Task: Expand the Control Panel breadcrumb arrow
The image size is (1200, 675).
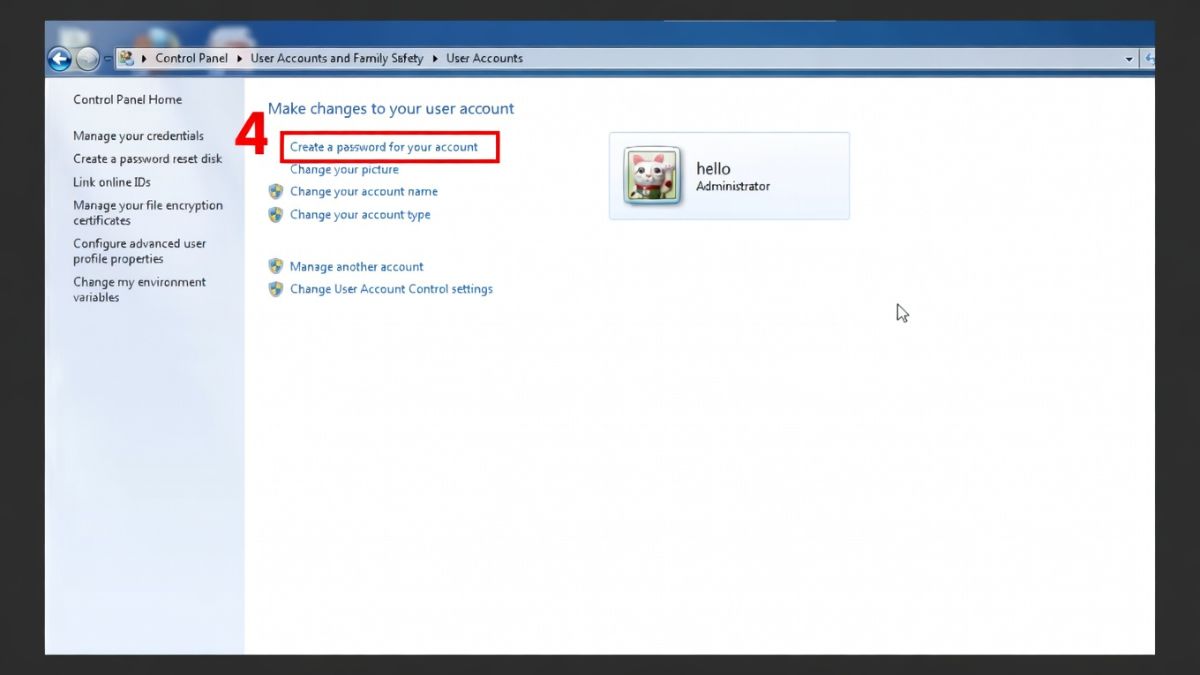Action: pyautogui.click(x=237, y=58)
